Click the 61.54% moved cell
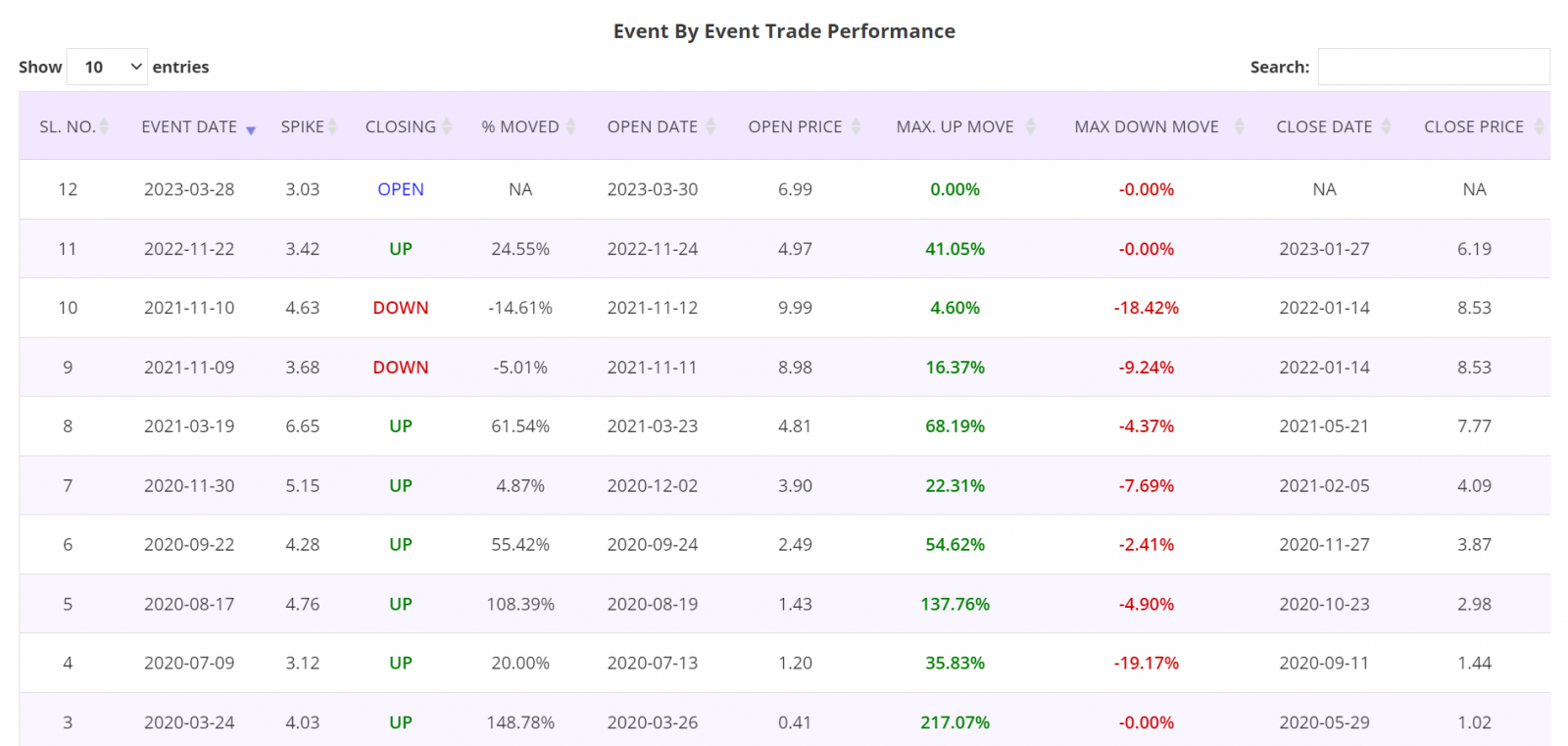This screenshot has height=746, width=1568. 520,426
